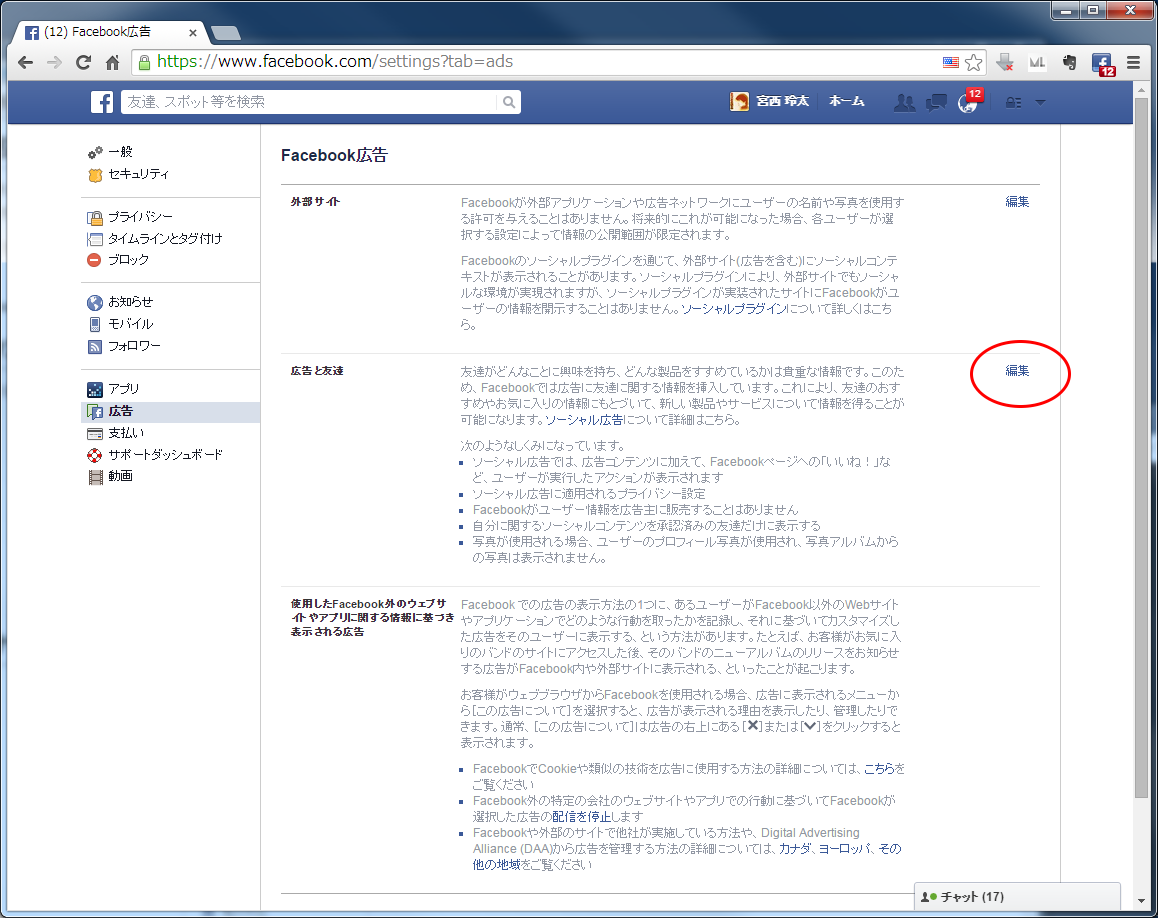Viewport: 1158px width, 918px height.
Task: Open the privacy shortcuts lock icon
Action: [1013, 102]
